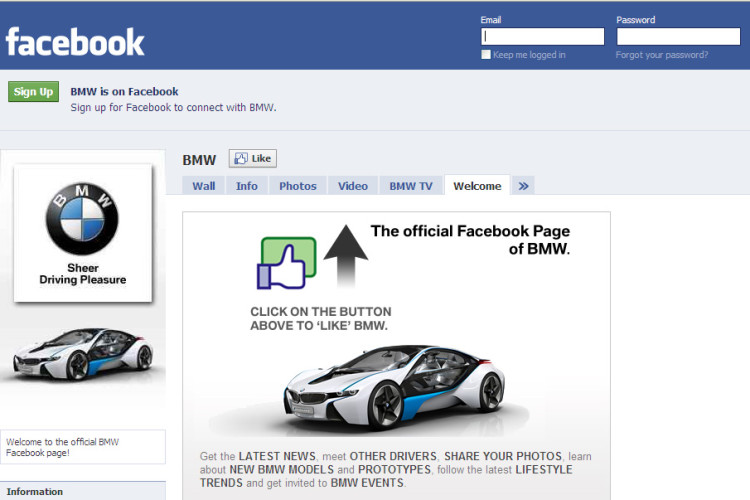Click 'Keep me logged in' label
Image resolution: width=750 pixels, height=500 pixels.
[x=529, y=55]
